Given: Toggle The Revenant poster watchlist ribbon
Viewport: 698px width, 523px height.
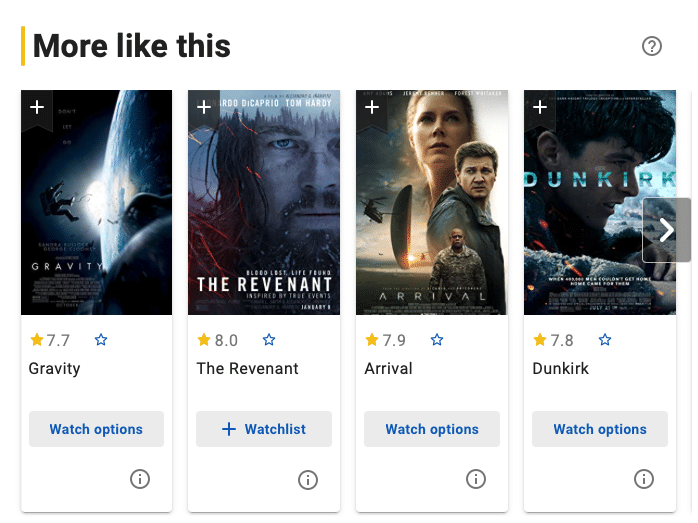Looking at the screenshot, I should [x=205, y=108].
